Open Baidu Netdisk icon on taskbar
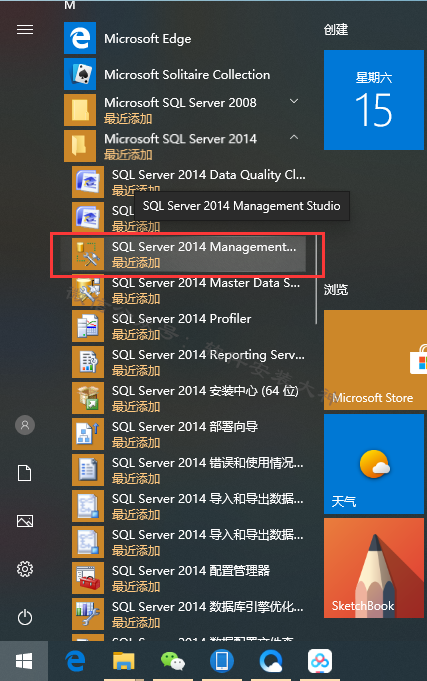This screenshot has width=427, height=681. tap(320, 661)
